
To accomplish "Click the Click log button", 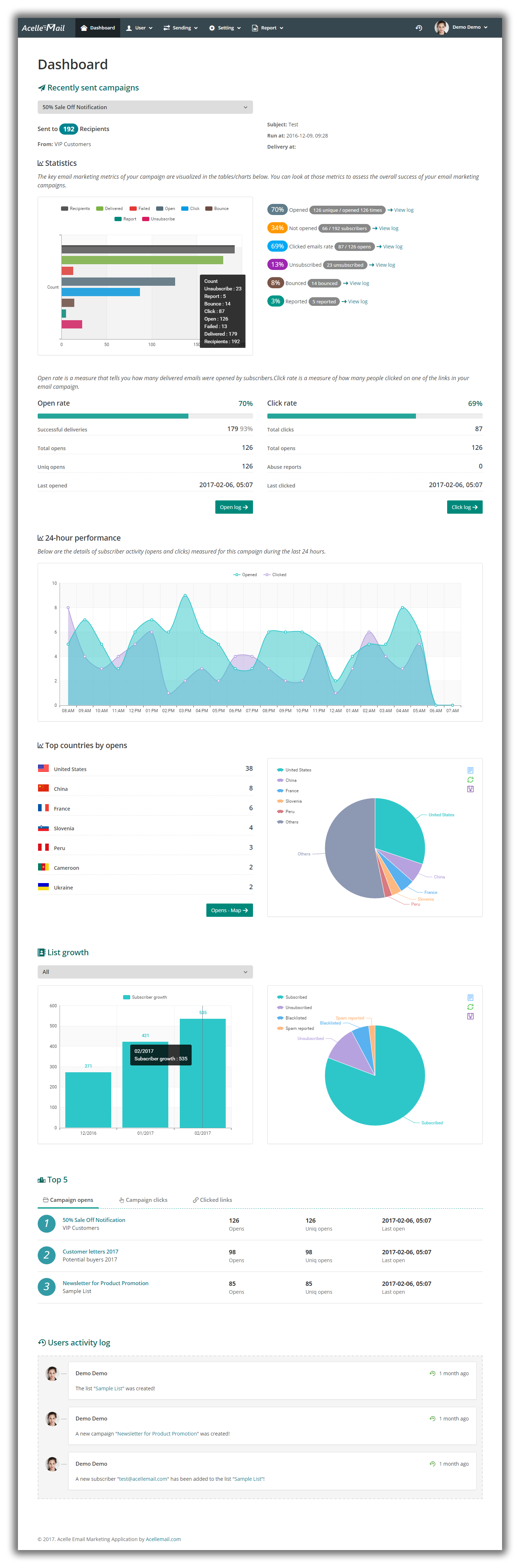I will click(465, 507).
